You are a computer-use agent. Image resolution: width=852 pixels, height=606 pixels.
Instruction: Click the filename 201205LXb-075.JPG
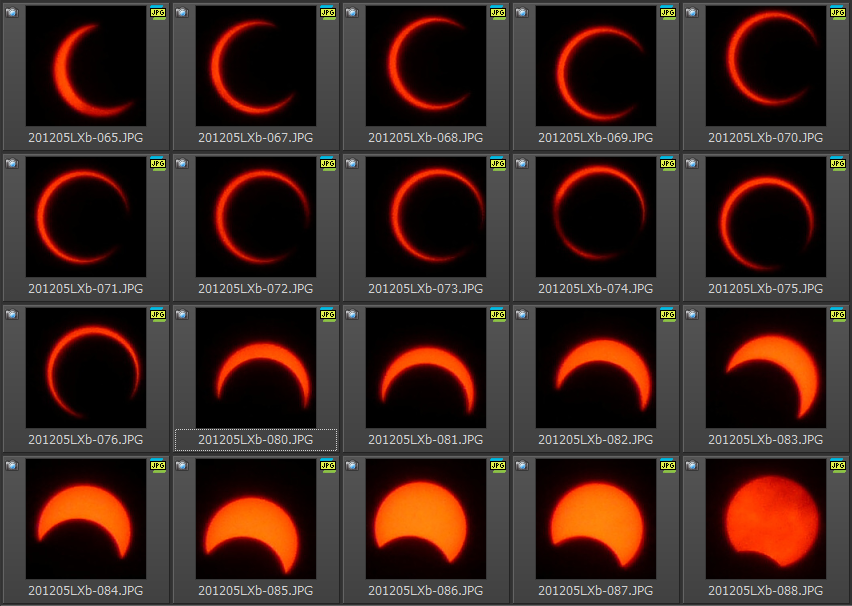766,289
